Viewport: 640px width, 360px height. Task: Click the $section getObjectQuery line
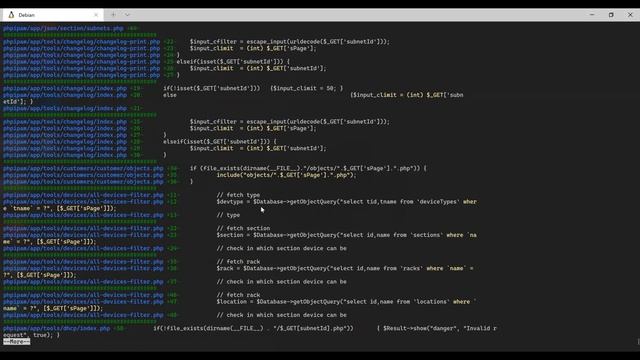pos(347,235)
